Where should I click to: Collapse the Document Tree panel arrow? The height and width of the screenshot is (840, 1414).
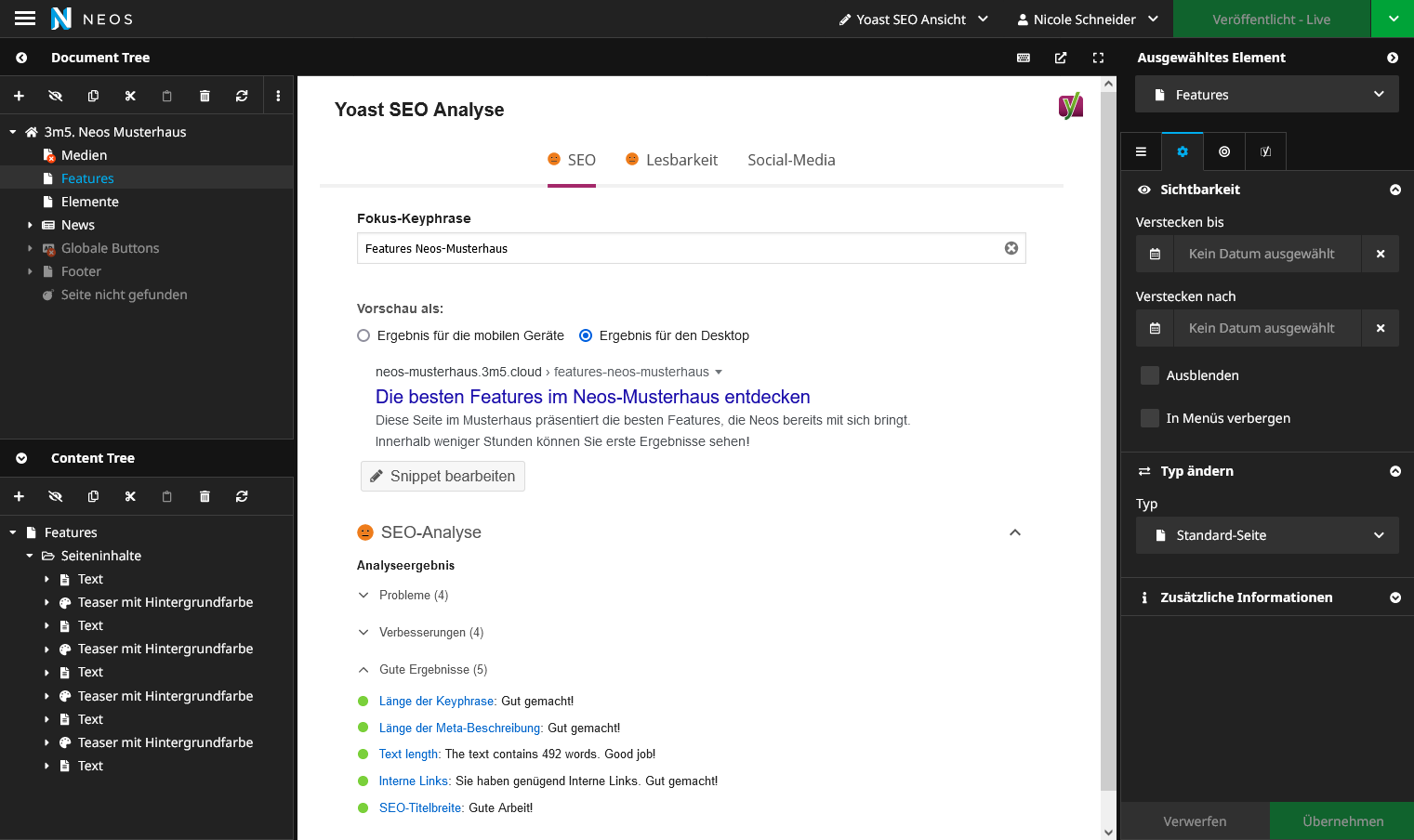(x=21, y=58)
